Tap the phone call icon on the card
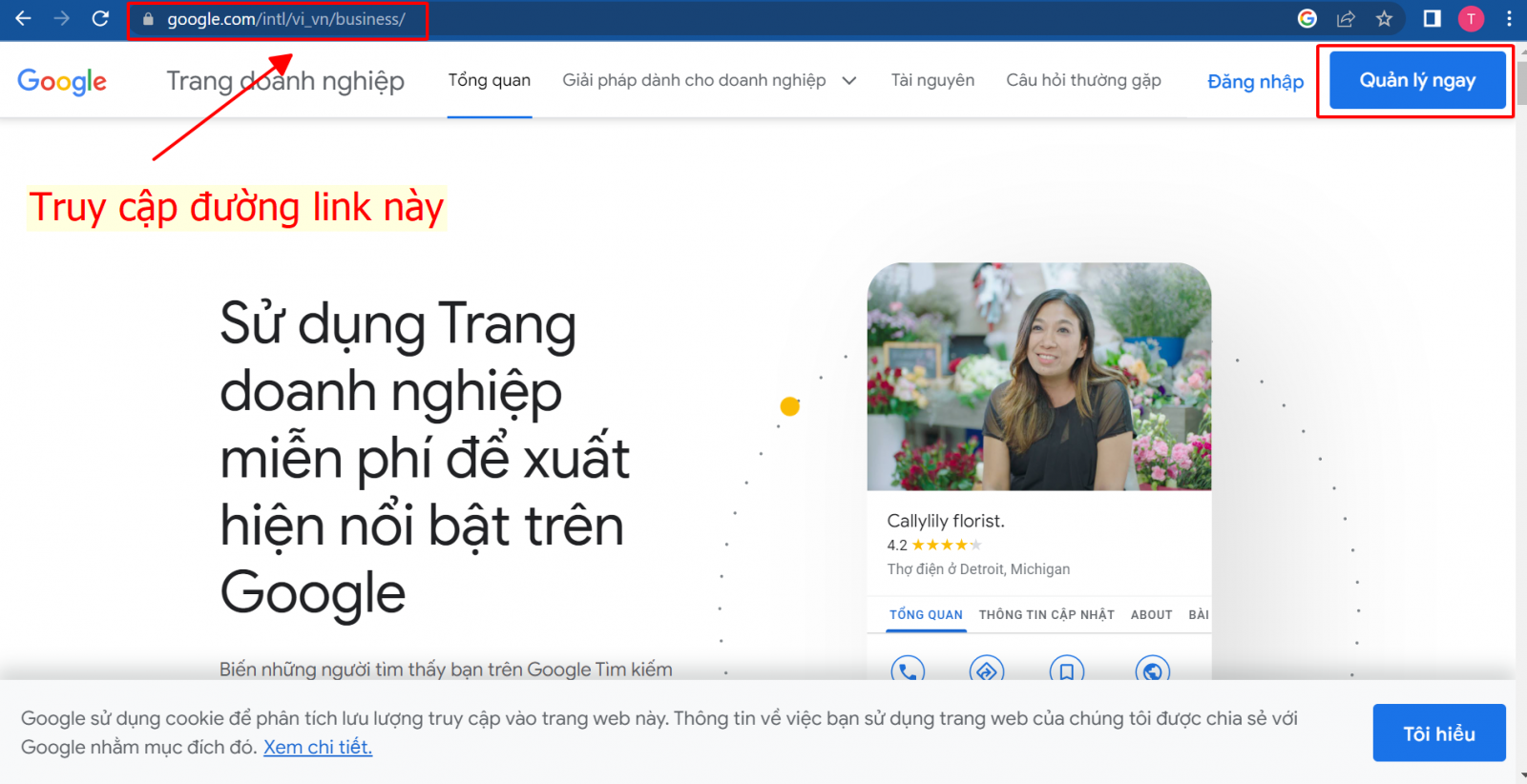Image resolution: width=1527 pixels, height=784 pixels. 908,671
